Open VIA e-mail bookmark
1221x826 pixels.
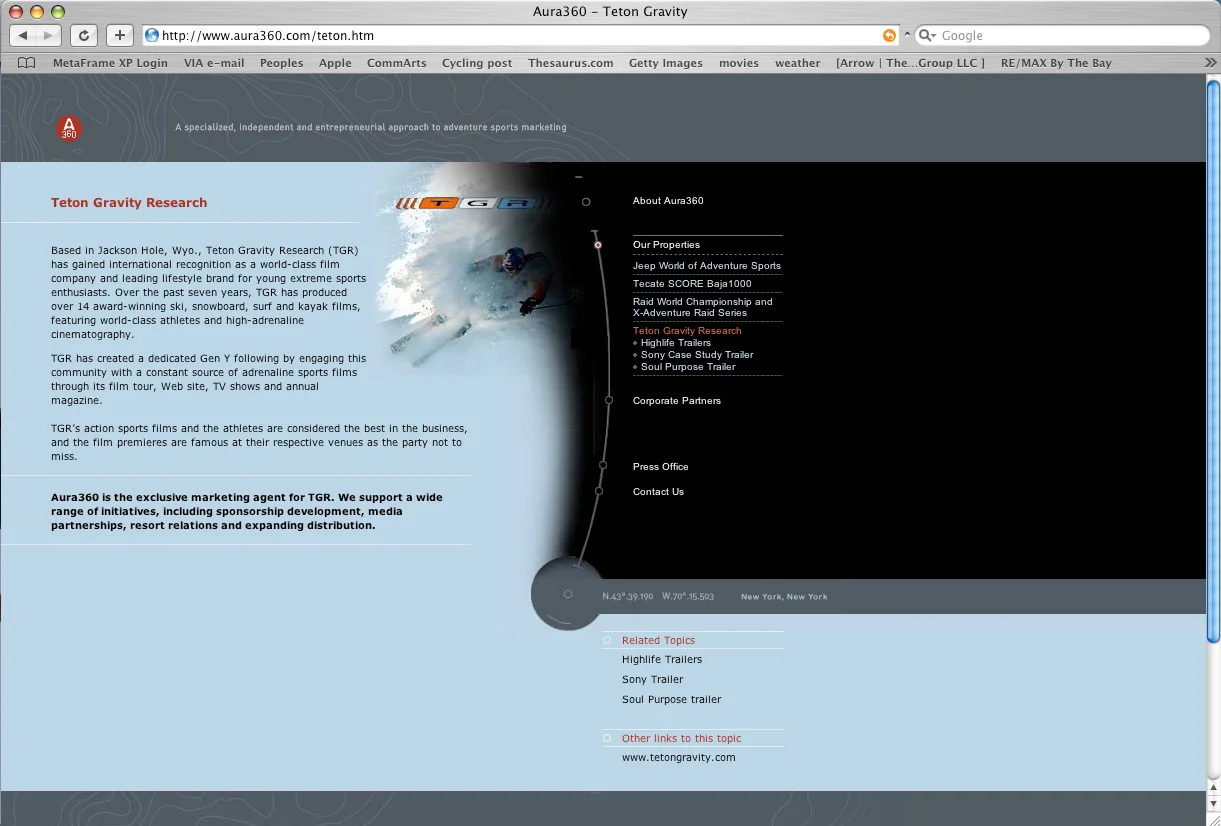[214, 63]
